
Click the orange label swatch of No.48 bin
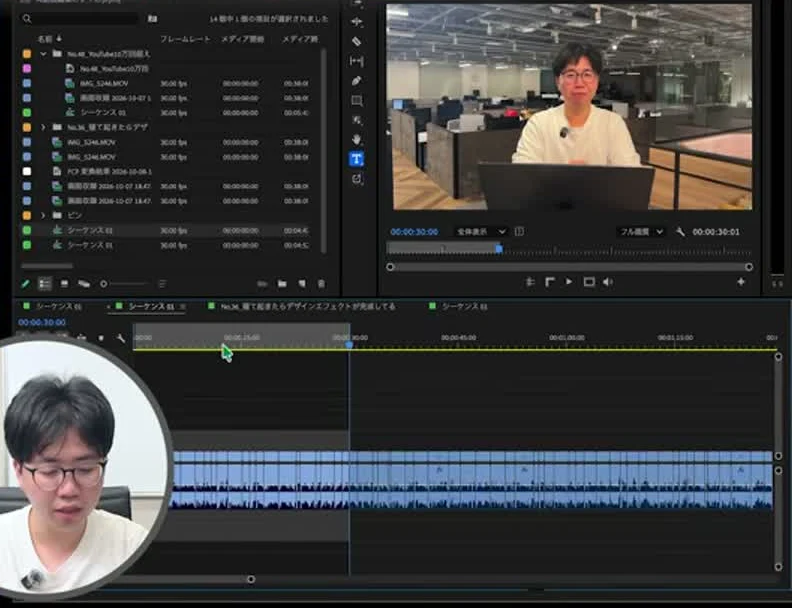click(x=27, y=54)
